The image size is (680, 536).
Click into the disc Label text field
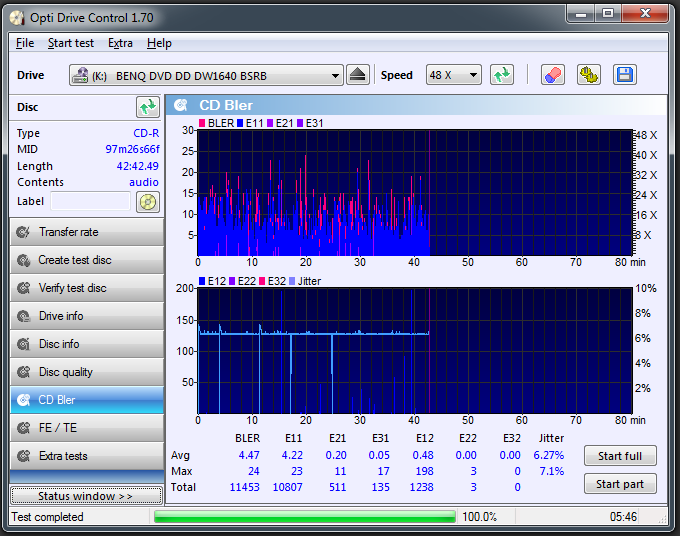[x=90, y=202]
